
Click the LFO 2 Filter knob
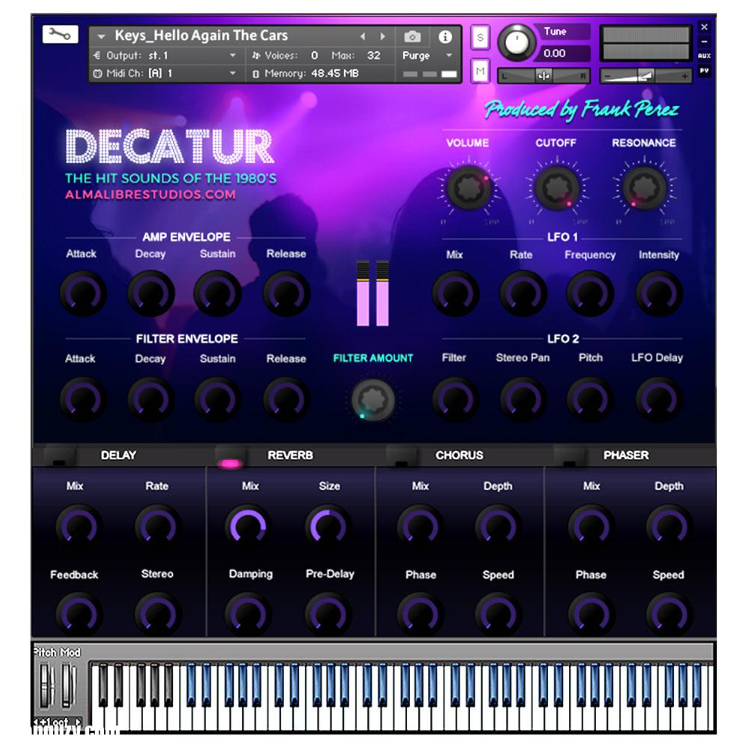[x=455, y=399]
